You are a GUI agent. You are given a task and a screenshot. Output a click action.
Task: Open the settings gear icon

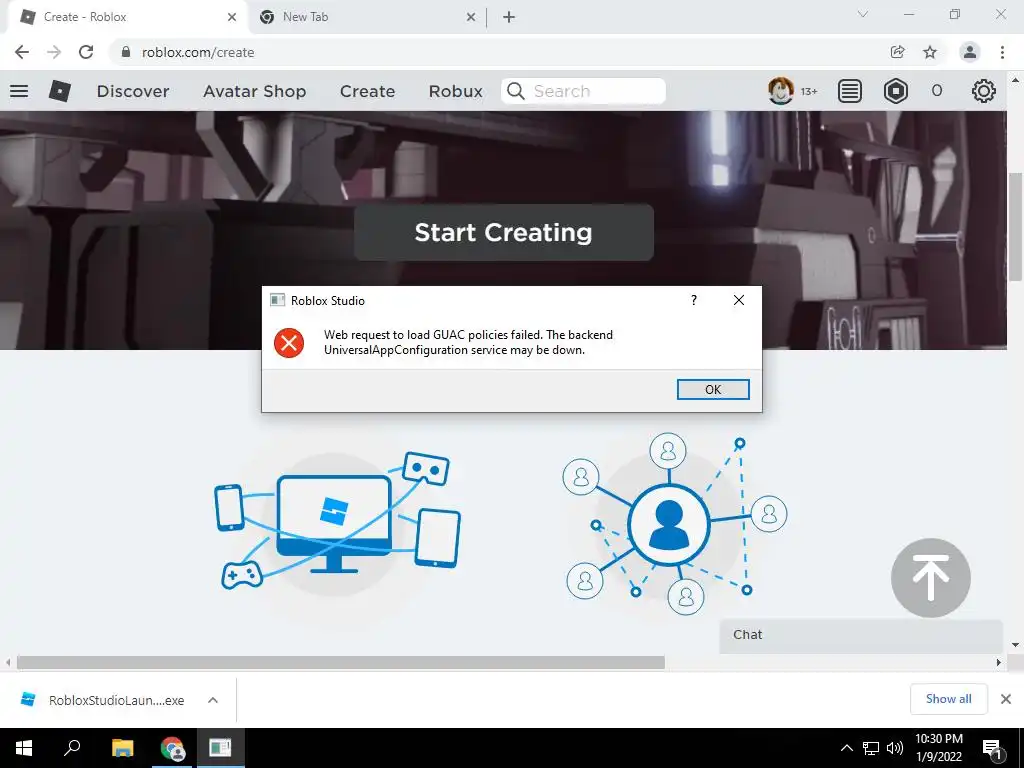click(984, 91)
